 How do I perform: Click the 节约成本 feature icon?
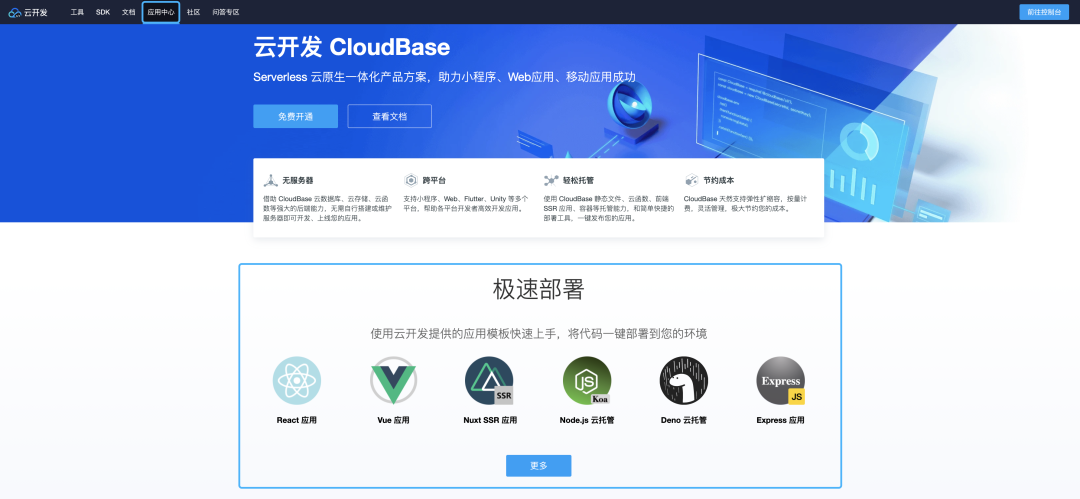click(x=692, y=181)
